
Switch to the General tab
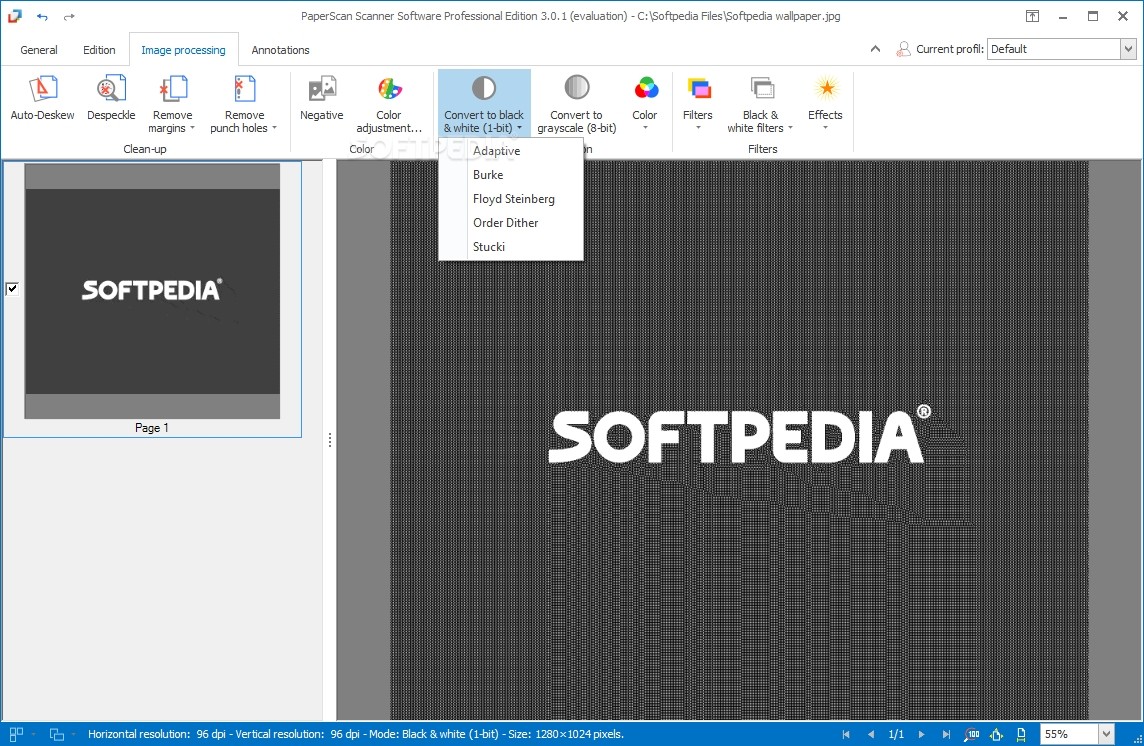[x=39, y=50]
